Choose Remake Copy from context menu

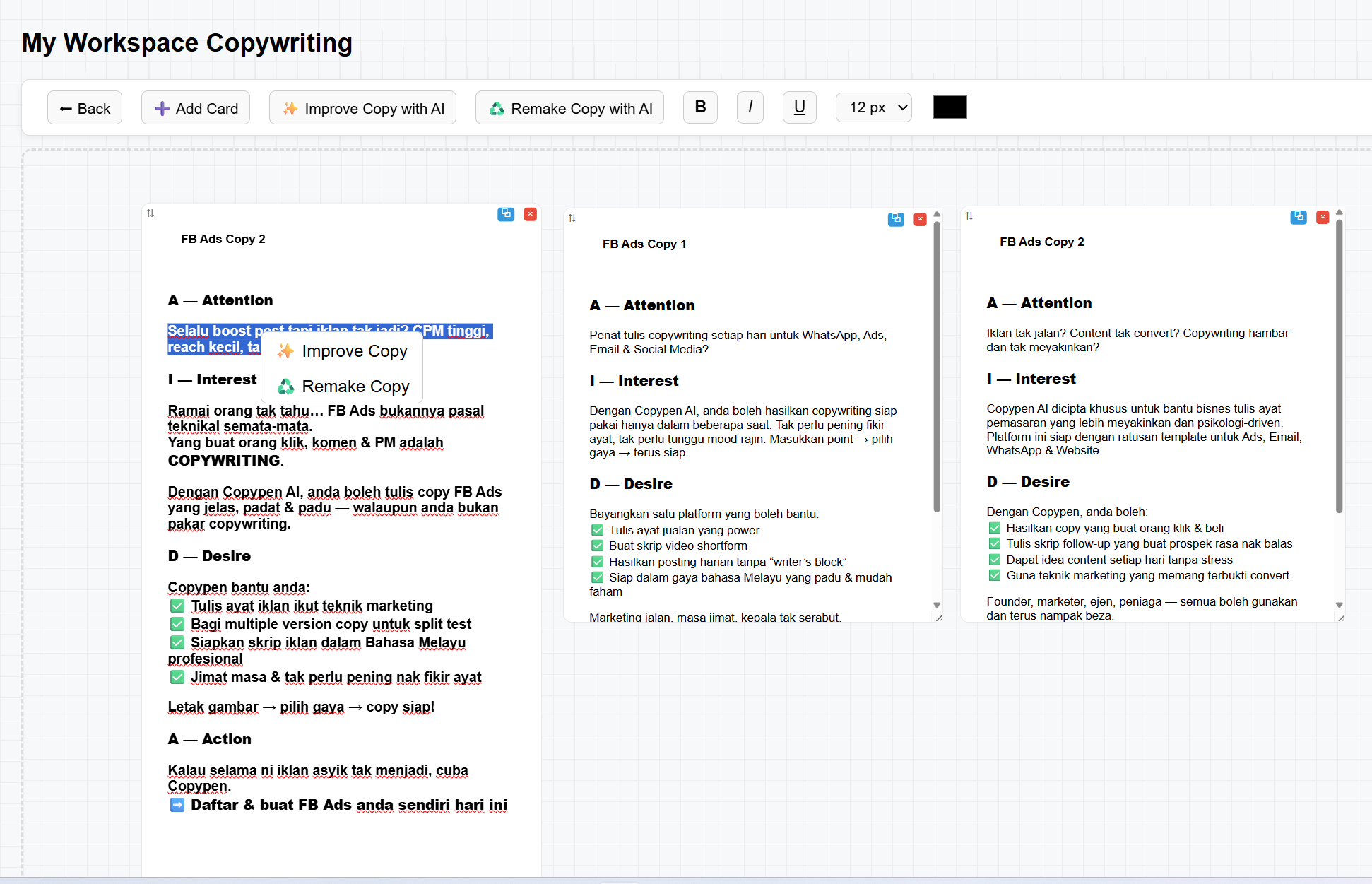click(343, 387)
